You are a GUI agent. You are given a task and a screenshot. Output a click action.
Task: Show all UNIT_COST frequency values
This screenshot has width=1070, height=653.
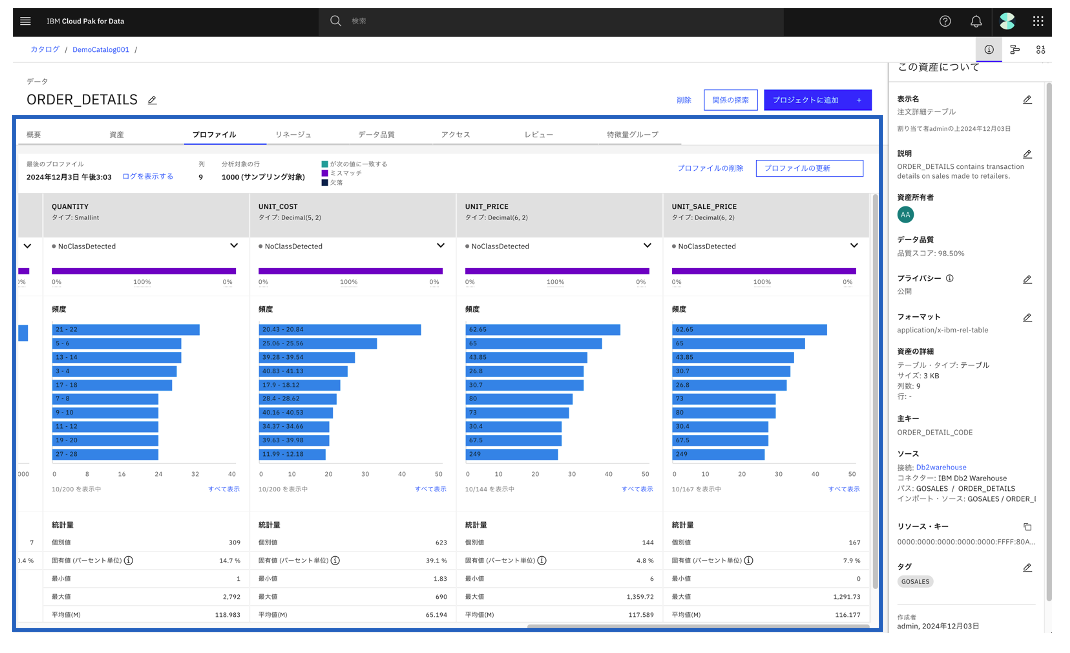pos(431,489)
